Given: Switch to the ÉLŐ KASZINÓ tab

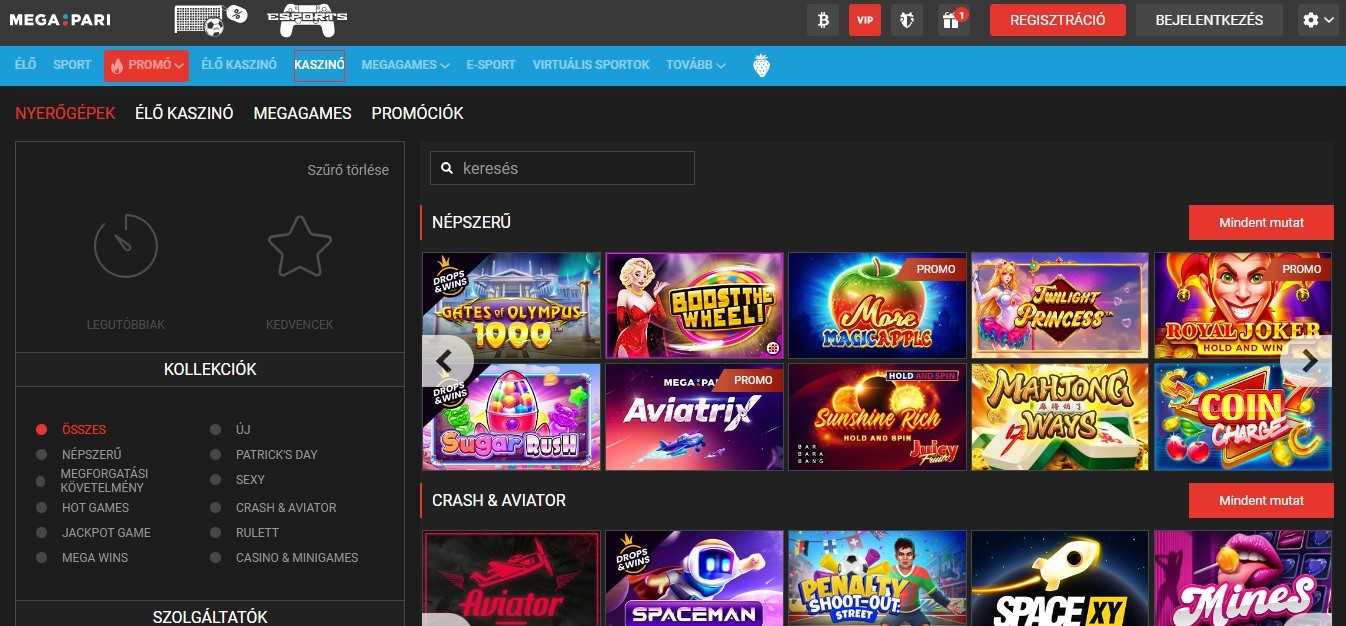Looking at the screenshot, I should coord(183,113).
